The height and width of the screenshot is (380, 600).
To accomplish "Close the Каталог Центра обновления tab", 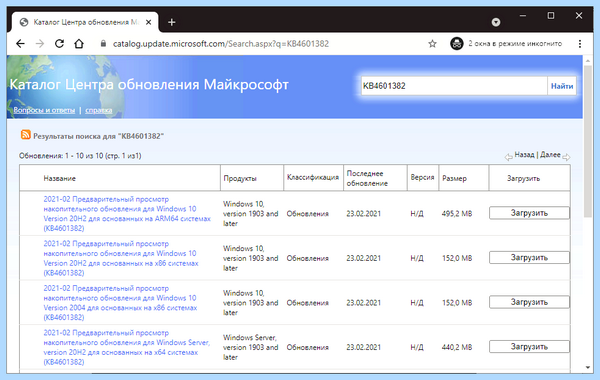I will [148, 22].
